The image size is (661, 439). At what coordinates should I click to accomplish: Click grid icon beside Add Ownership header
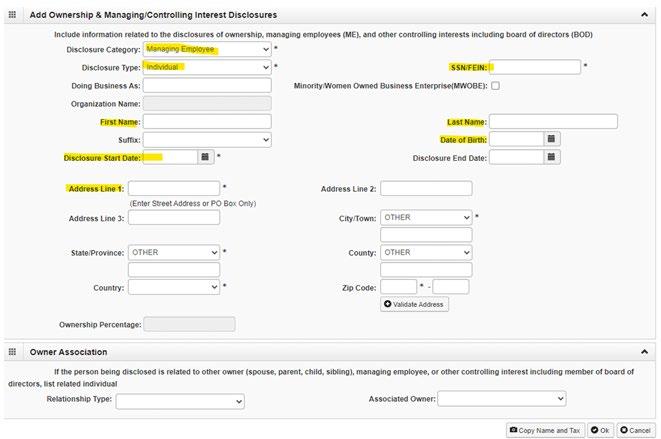(12, 15)
